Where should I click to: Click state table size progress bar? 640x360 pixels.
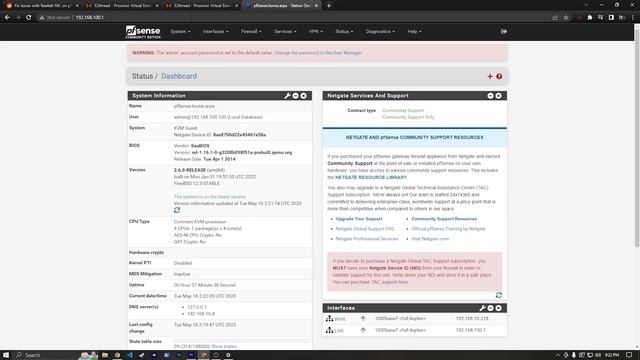242,340
